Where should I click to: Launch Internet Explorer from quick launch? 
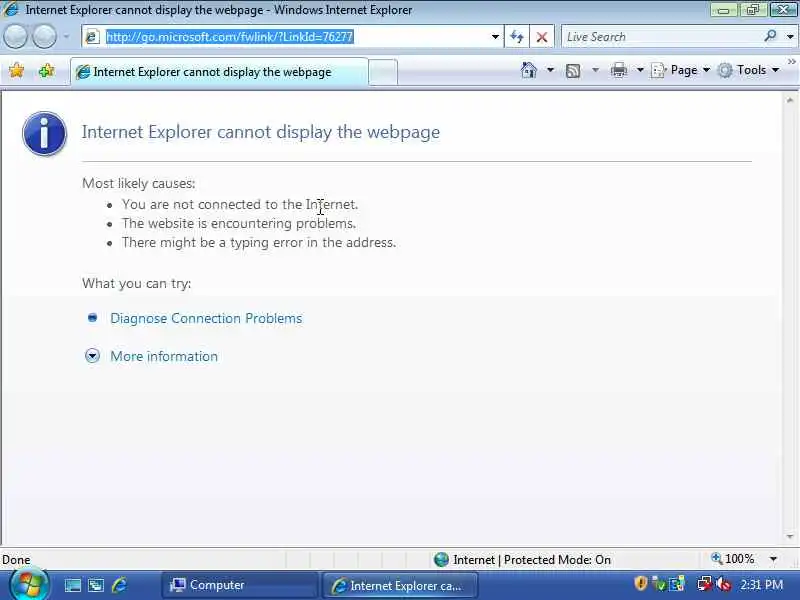pyautogui.click(x=119, y=585)
